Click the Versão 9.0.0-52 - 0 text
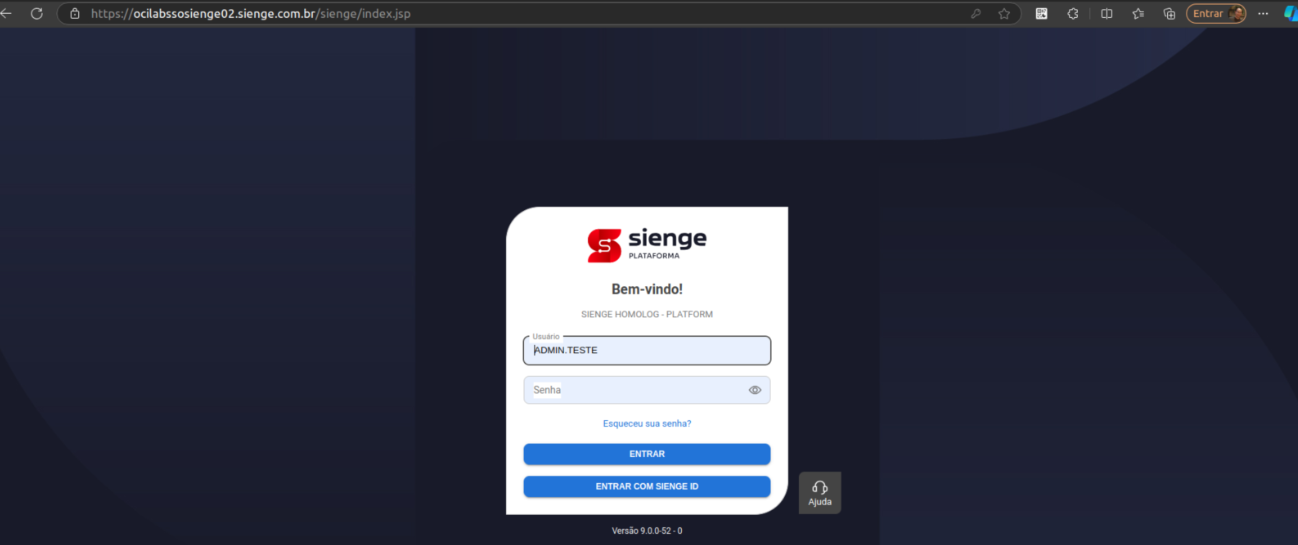Viewport: 1298px width, 545px height. (647, 531)
